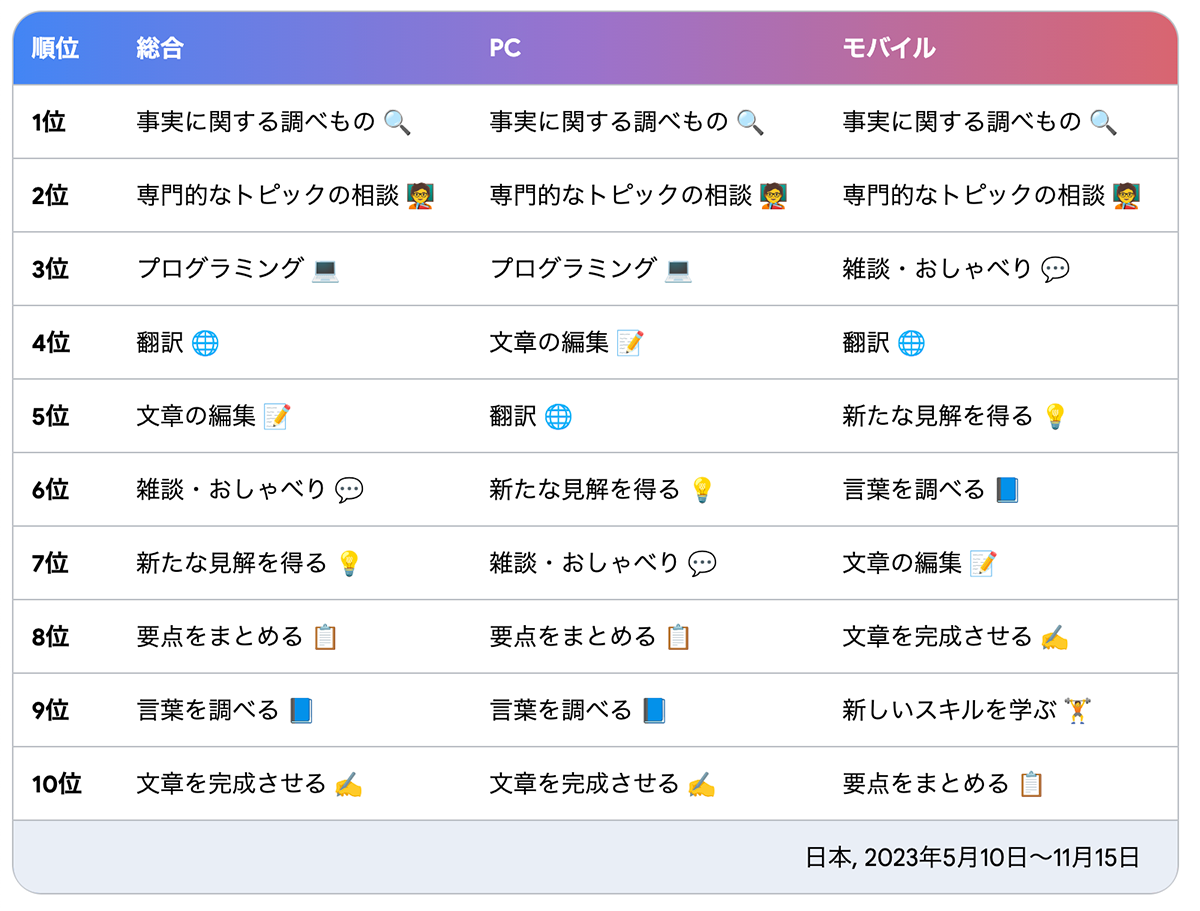
Task: Click 新しいスキルを学ぶ in the モバイル column
Action: click(x=949, y=710)
